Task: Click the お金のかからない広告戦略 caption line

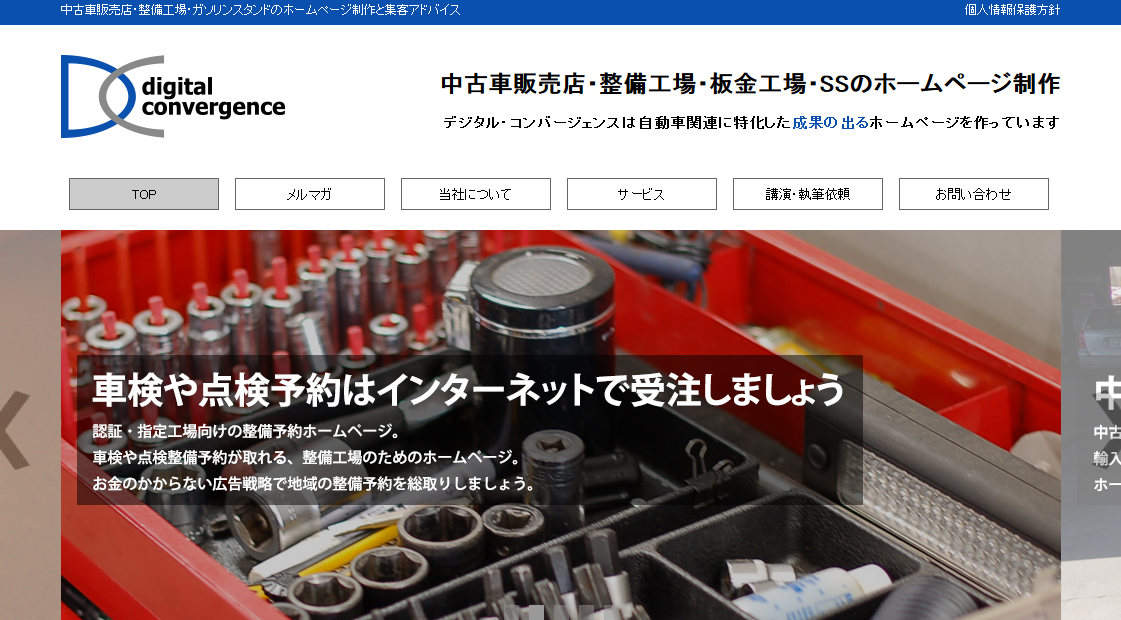Action: click(x=313, y=483)
